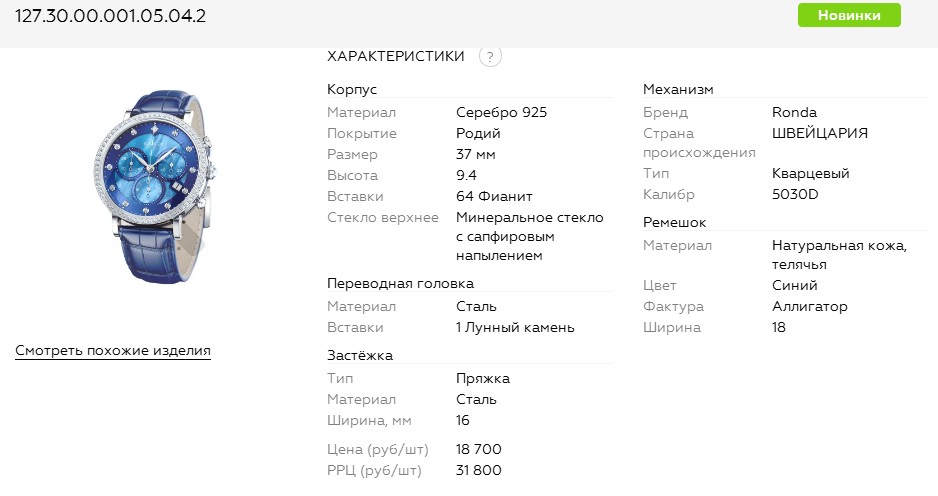Click the 1 Лунный камень value
Image resolution: width=938 pixels, height=496 pixels.
pyautogui.click(x=515, y=327)
